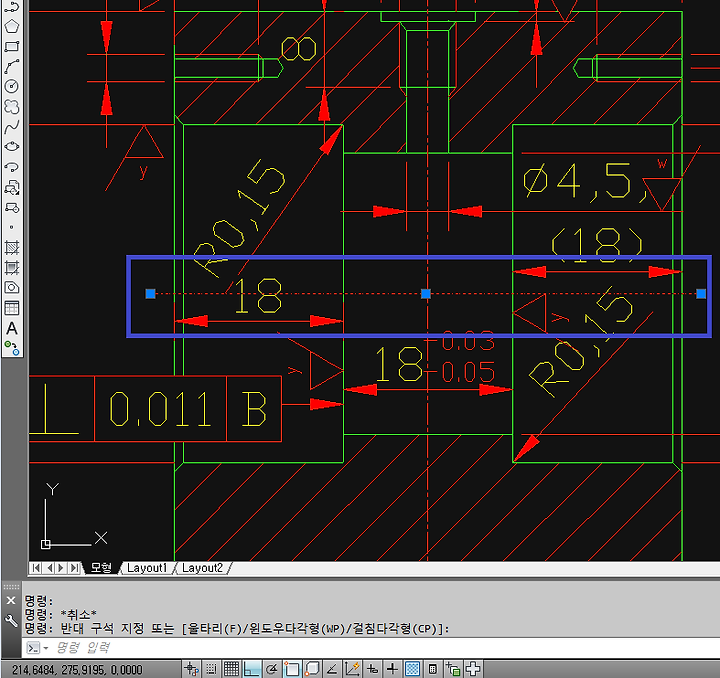720x678 pixels.
Task: Click the UCS origin icon square
Action: tap(45, 544)
